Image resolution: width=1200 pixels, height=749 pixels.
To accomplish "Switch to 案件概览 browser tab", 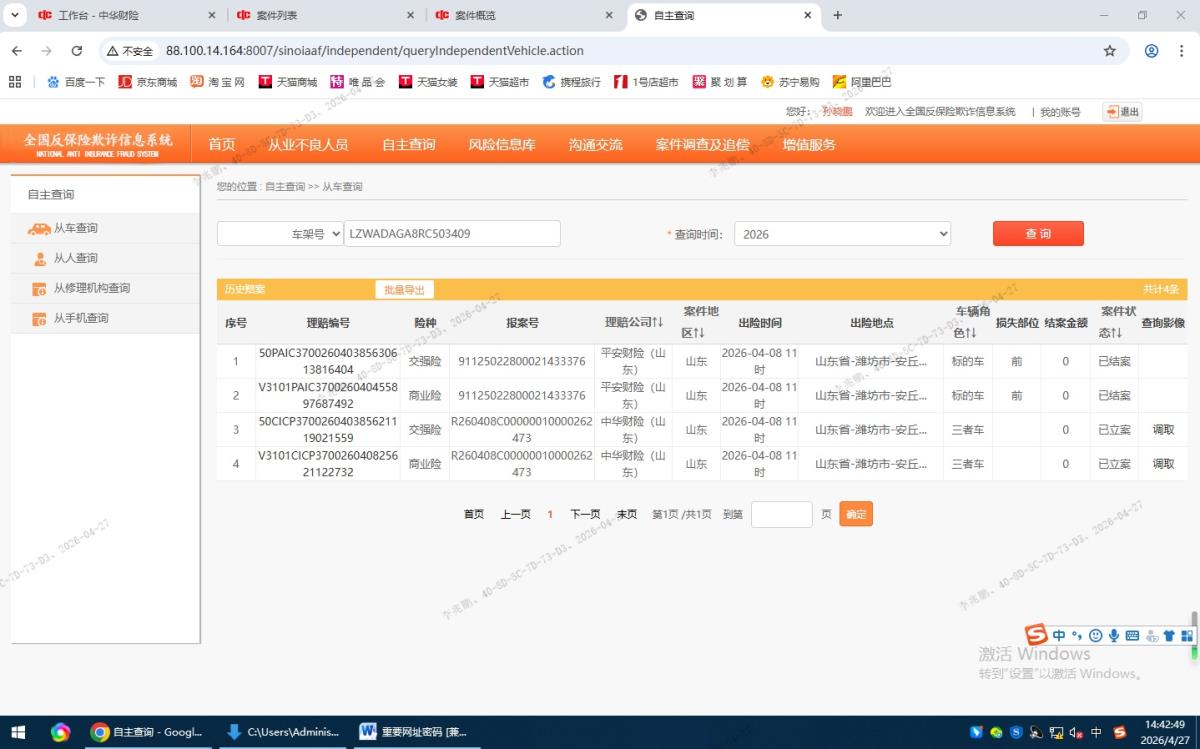I will [523, 16].
